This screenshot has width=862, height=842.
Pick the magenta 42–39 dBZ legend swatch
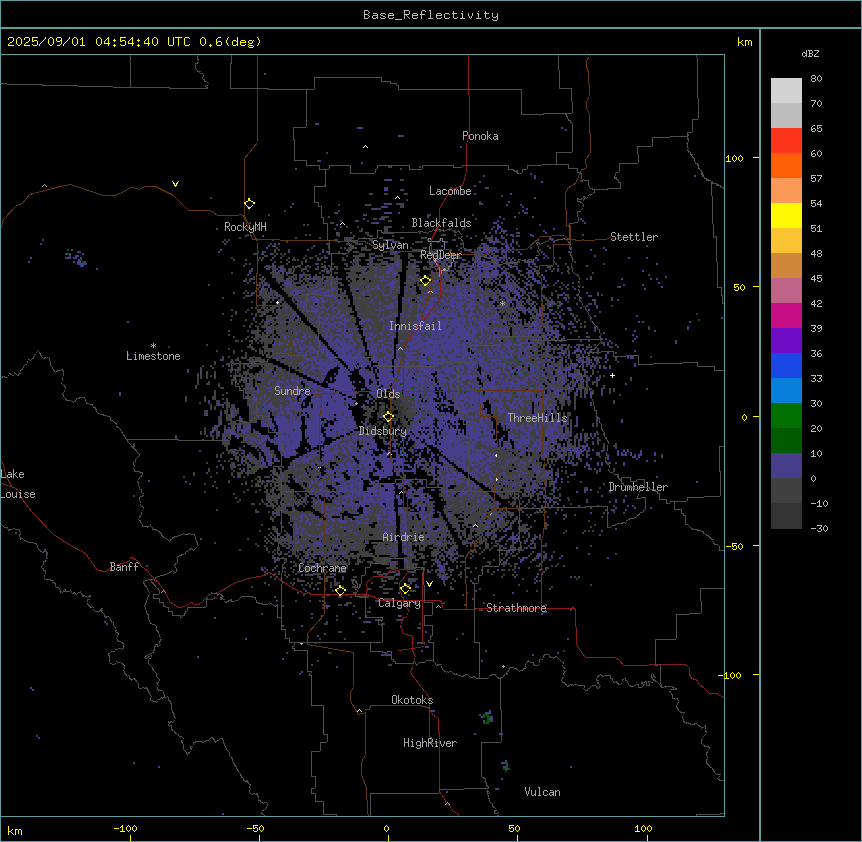click(x=786, y=315)
